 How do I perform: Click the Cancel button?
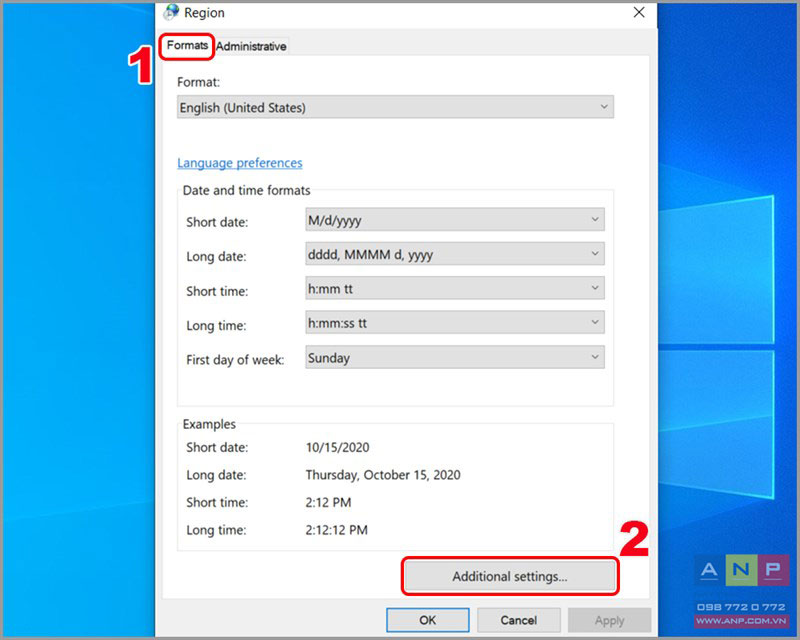(x=518, y=620)
